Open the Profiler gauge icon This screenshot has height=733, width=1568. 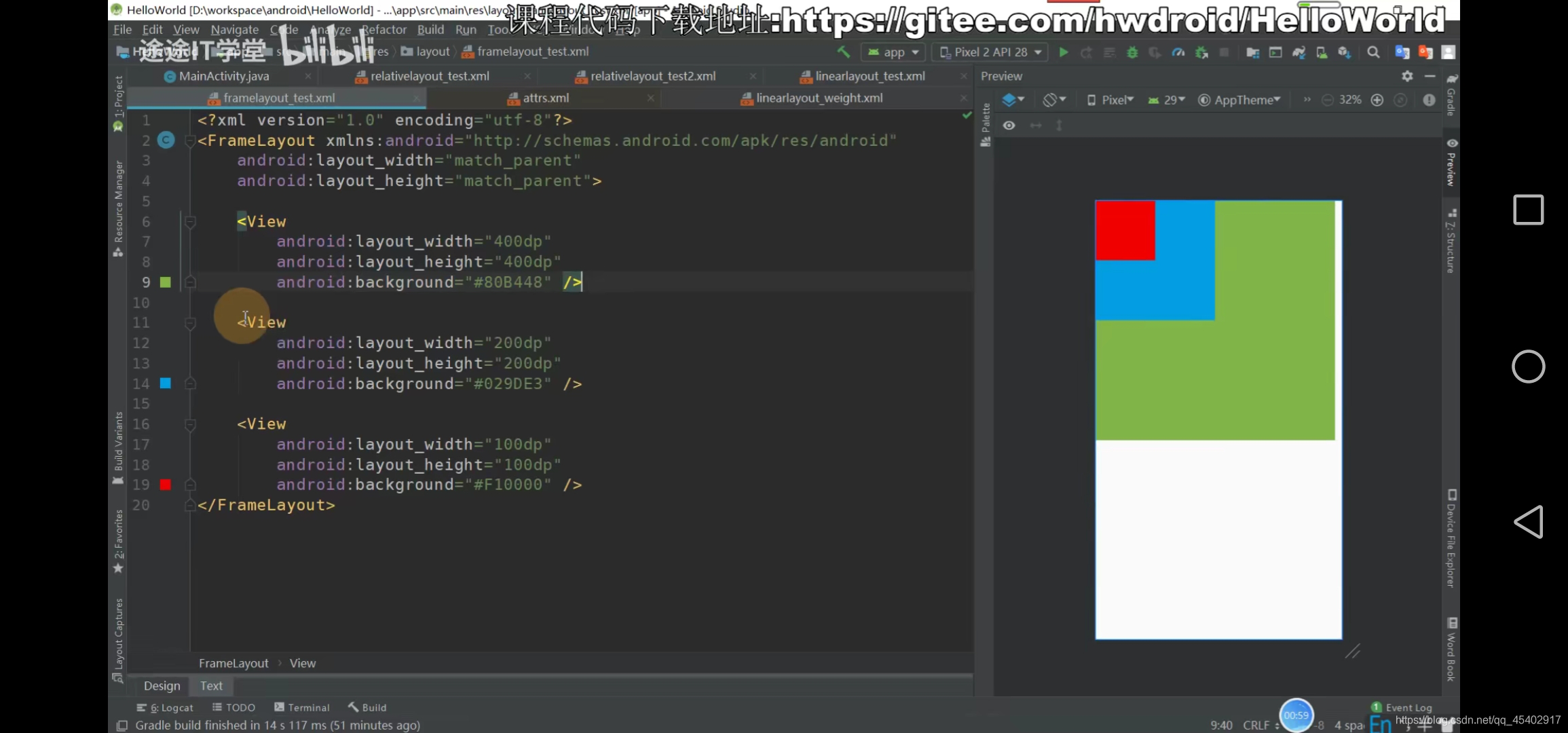(1178, 52)
